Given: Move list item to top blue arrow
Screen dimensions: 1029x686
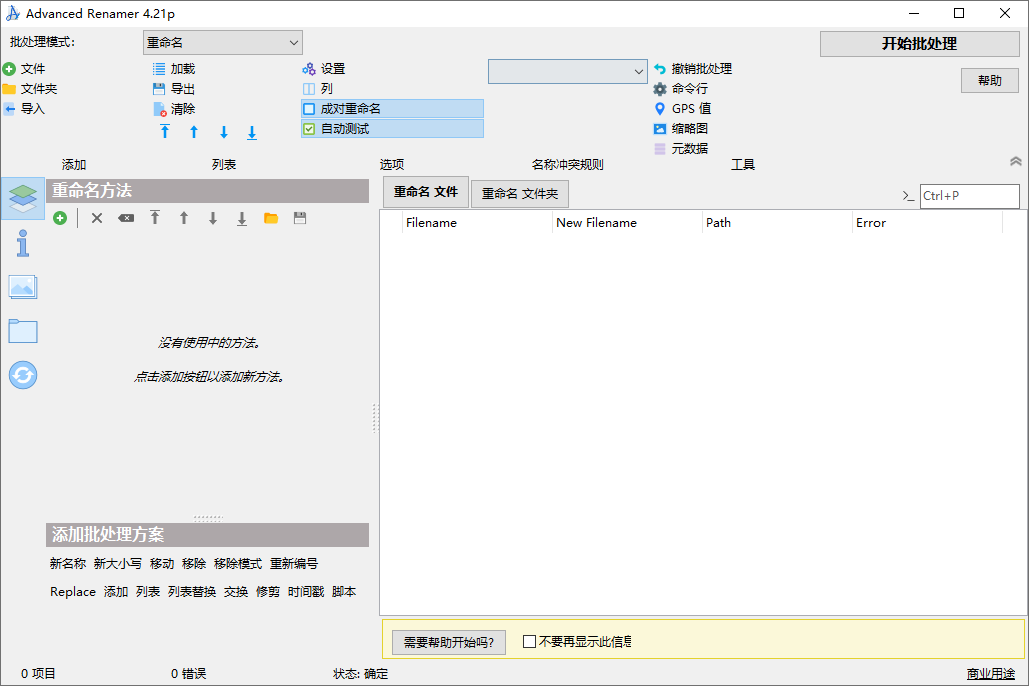Looking at the screenshot, I should tap(165, 132).
